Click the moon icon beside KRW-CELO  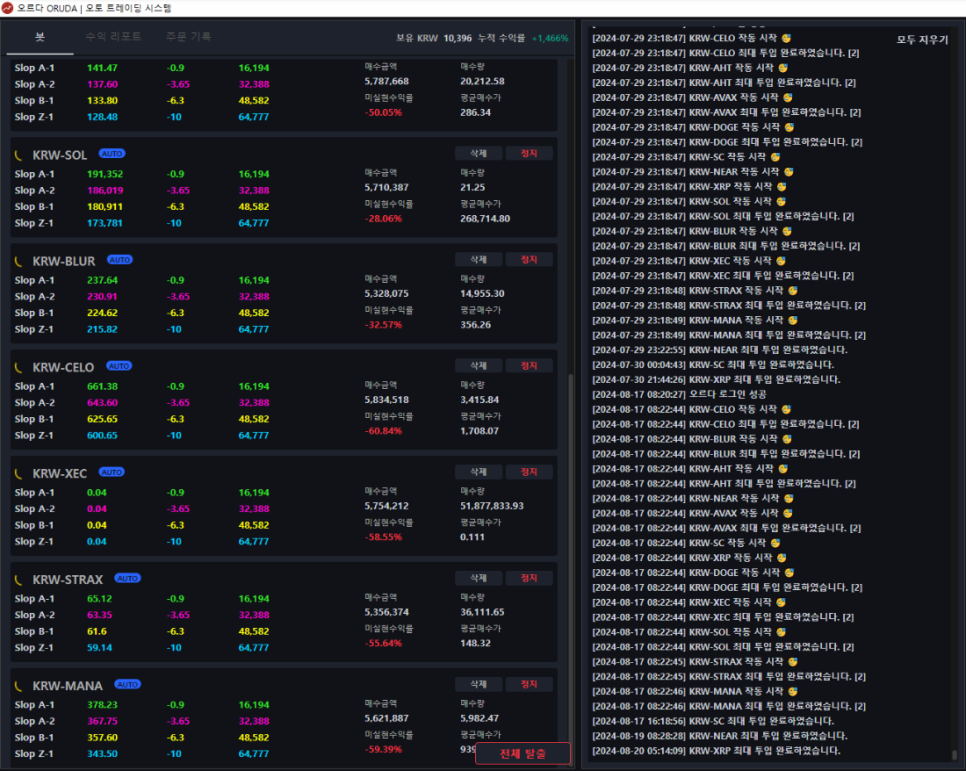pos(18,367)
